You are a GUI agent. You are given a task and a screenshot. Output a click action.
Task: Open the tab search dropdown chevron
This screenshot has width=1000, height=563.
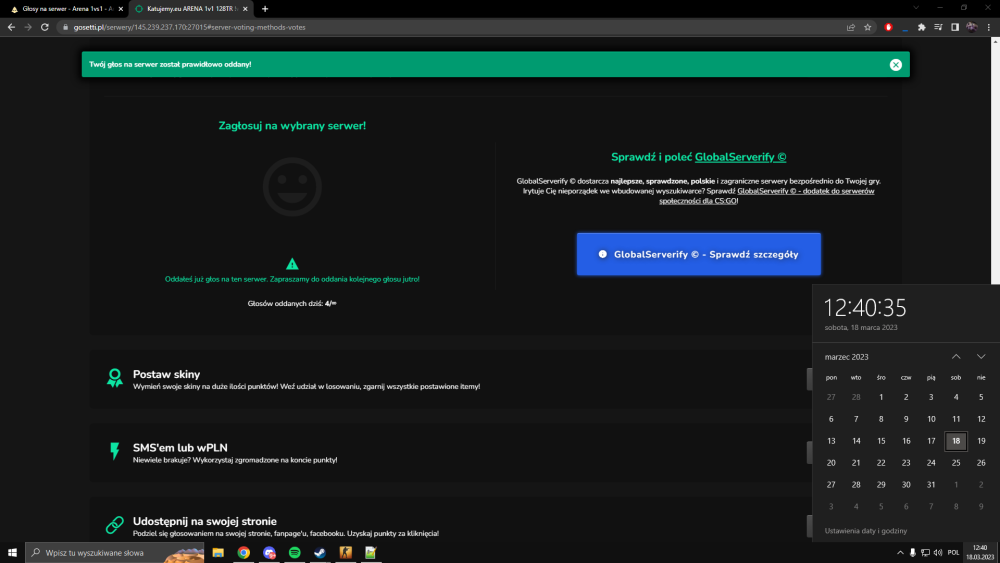[x=916, y=8]
